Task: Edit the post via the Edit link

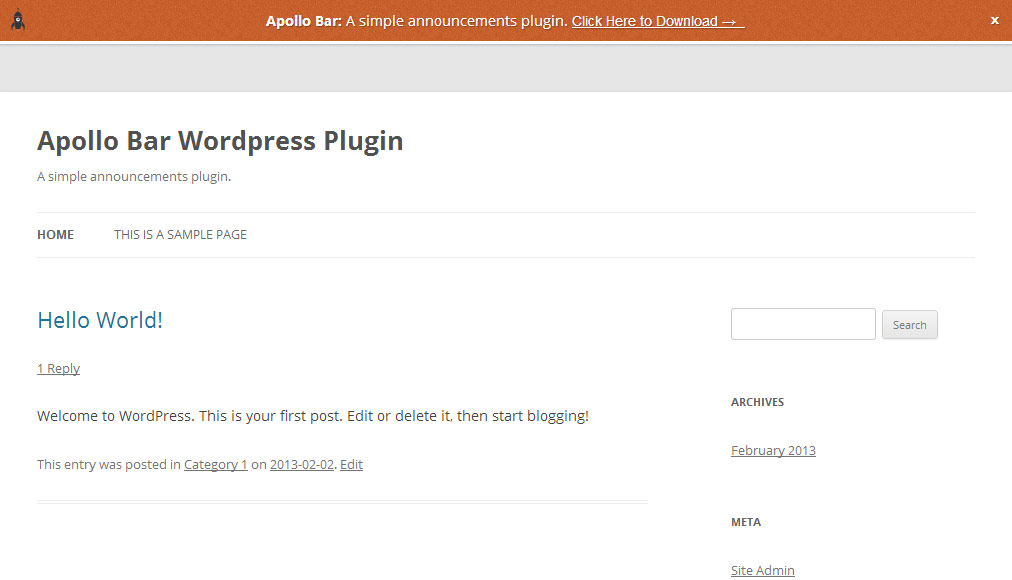Action: [351, 465]
